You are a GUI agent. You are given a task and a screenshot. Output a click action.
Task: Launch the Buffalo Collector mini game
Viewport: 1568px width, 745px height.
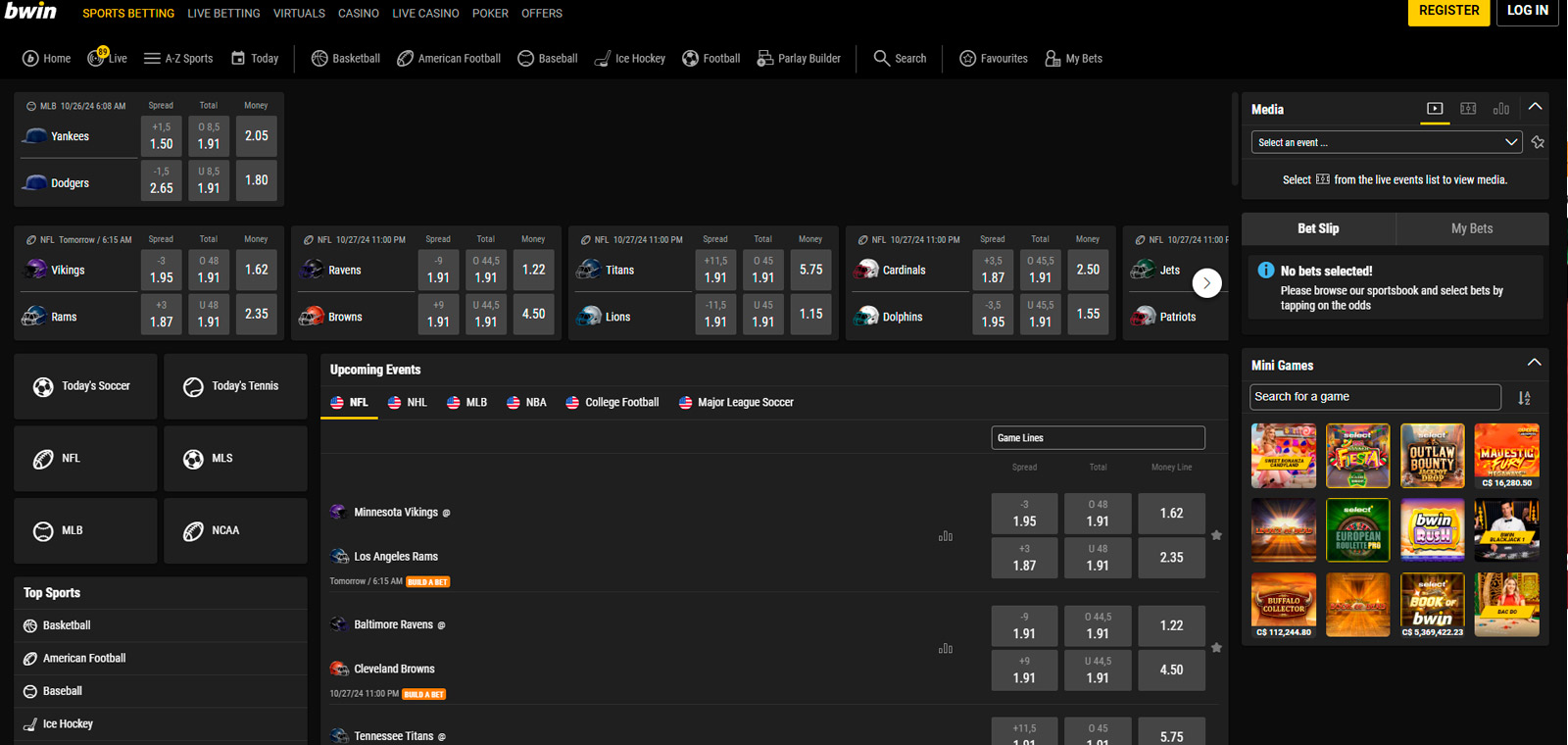pos(1284,605)
